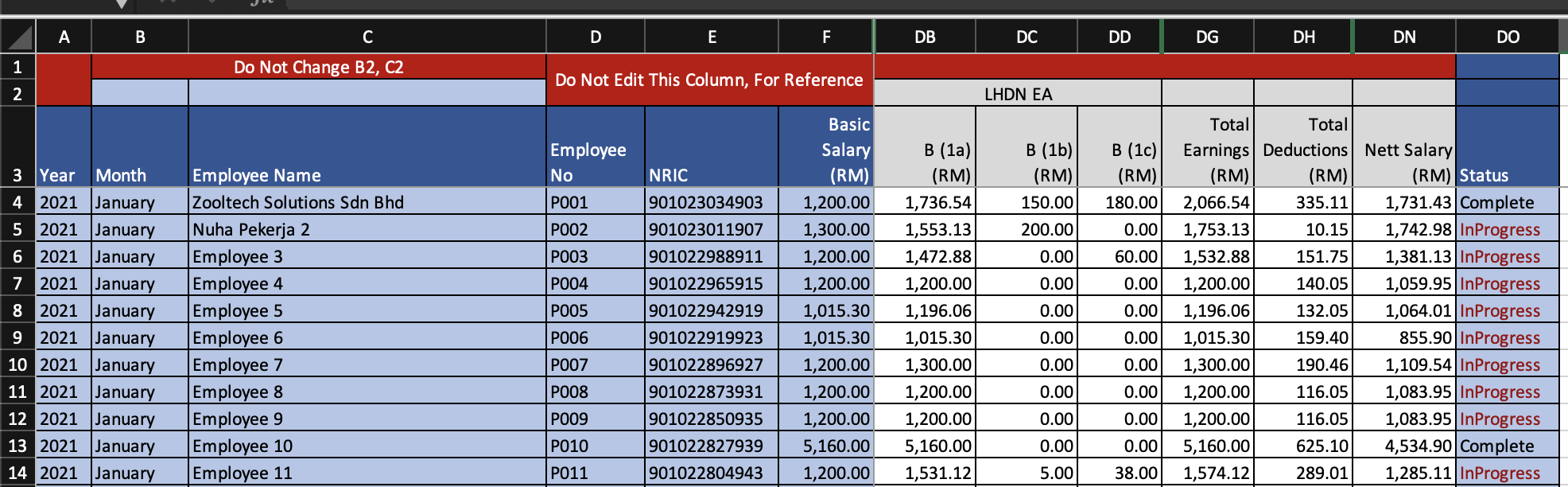Image resolution: width=1568 pixels, height=487 pixels.
Task: Click the 'B (1a) (RM)' header cell
Action: coord(925,147)
